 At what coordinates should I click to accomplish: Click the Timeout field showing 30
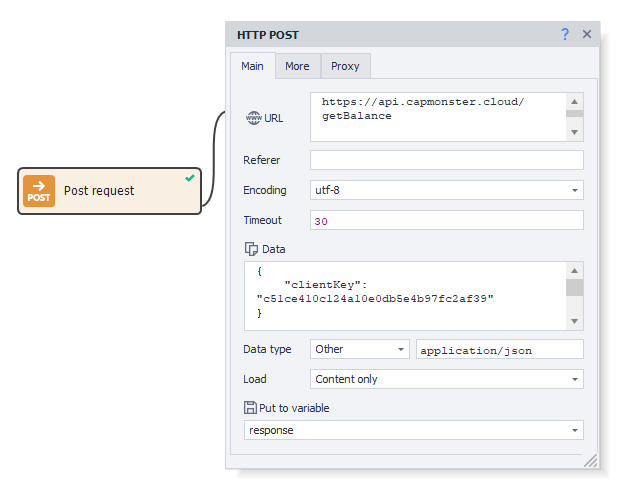(x=446, y=220)
